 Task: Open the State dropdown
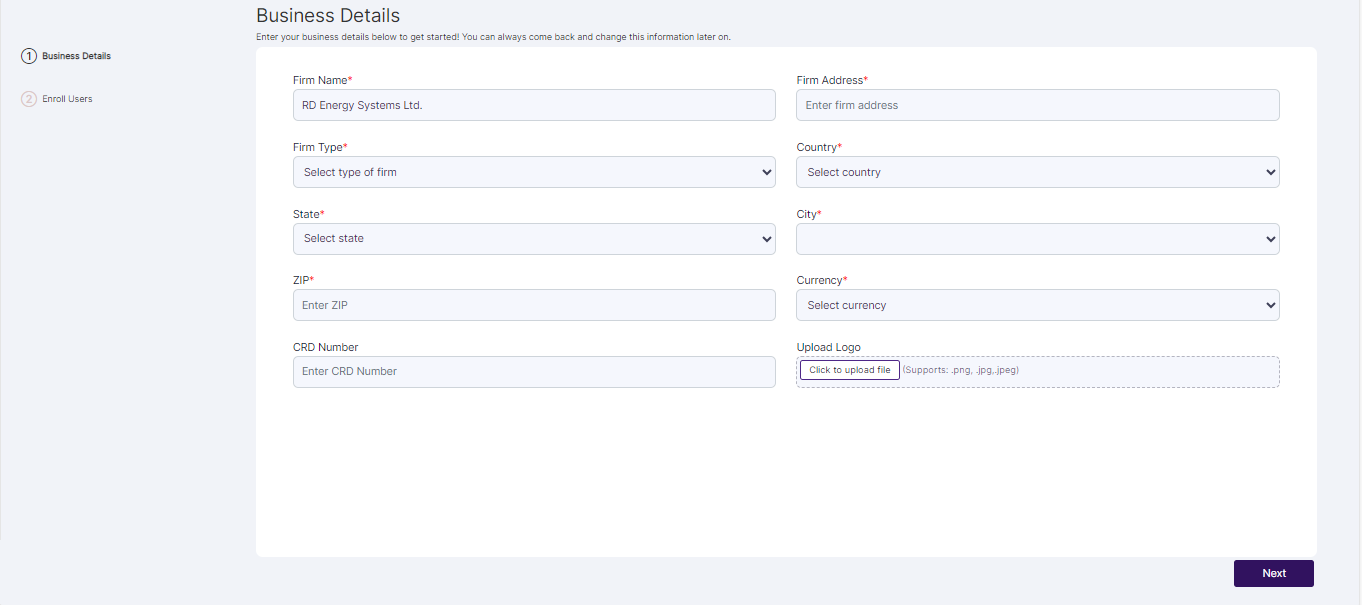(533, 238)
